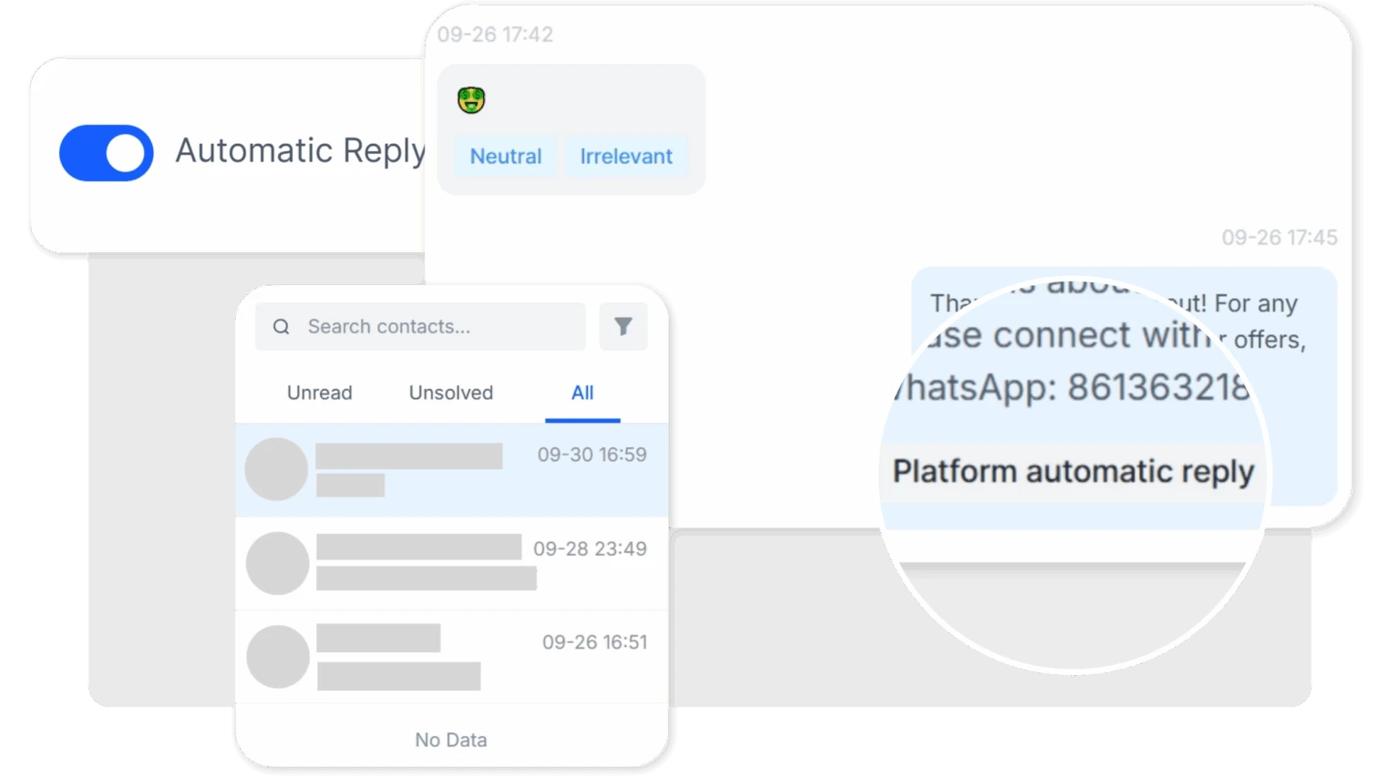1400x777 pixels.
Task: Click the Neutral sentiment tag
Action: pos(505,156)
